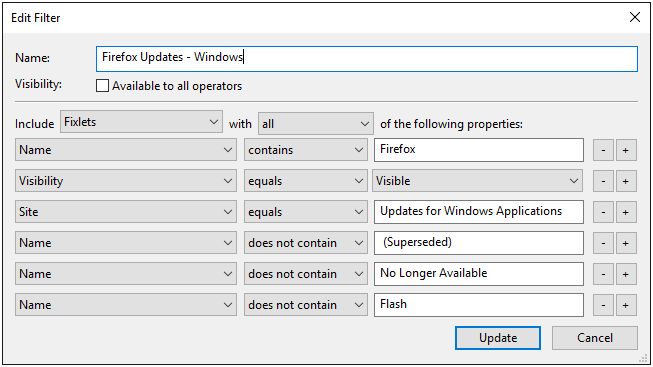Edit Updates for Windows Applications value field

[x=479, y=212]
